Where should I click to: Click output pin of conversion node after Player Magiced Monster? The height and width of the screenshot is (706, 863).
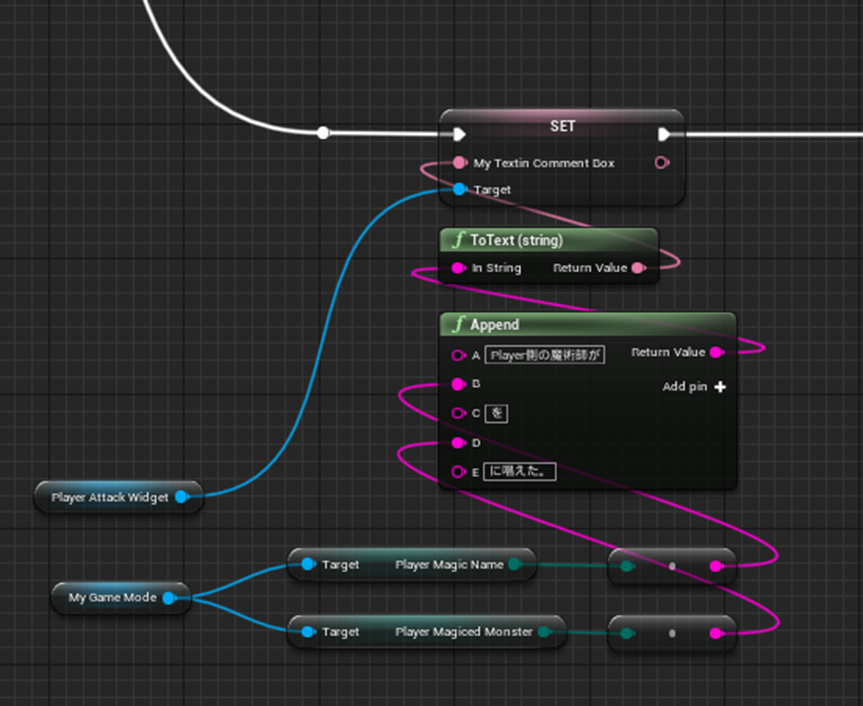(716, 633)
